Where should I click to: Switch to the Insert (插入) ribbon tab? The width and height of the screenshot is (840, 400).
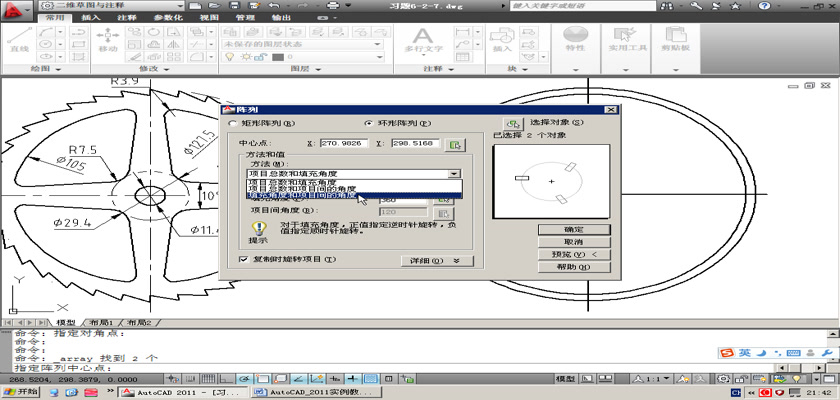(x=90, y=18)
